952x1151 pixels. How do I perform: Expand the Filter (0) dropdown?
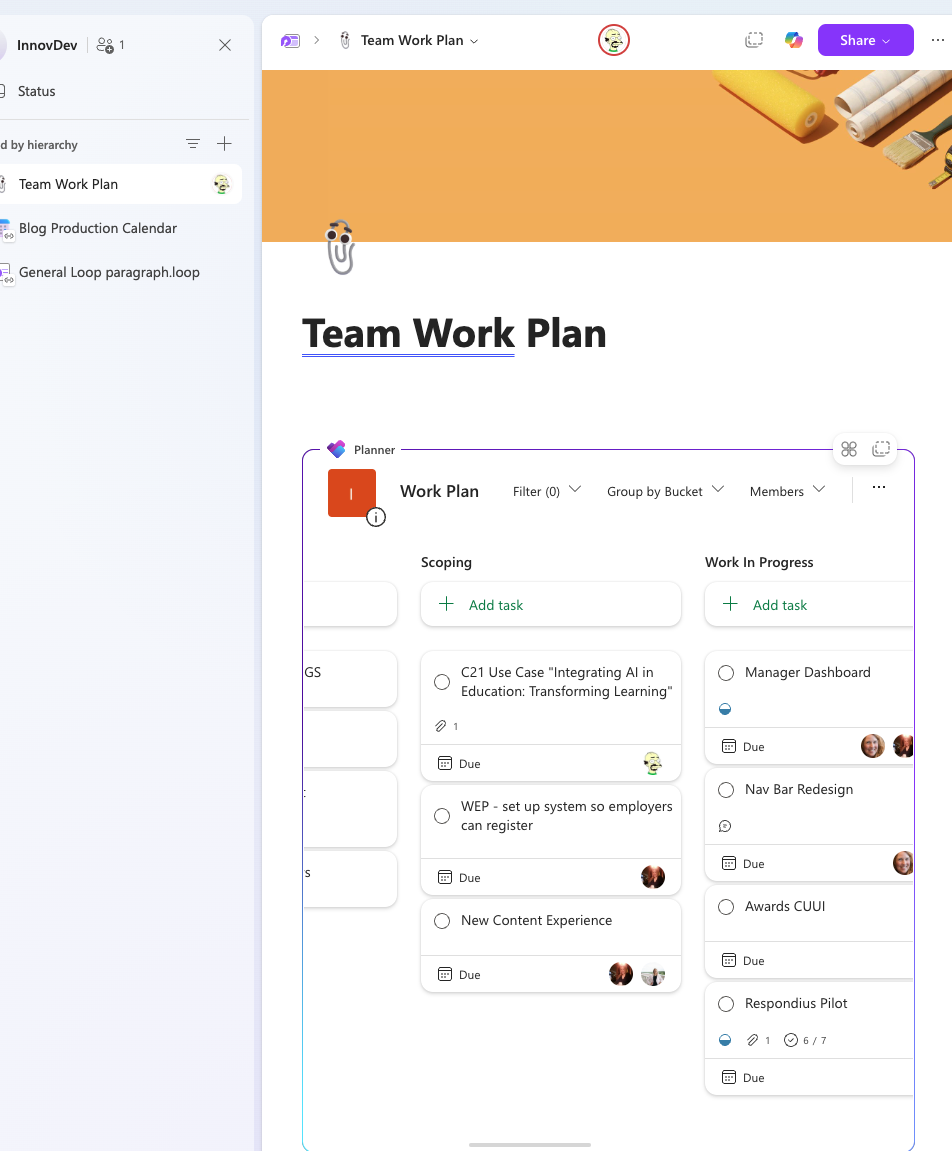pyautogui.click(x=546, y=491)
